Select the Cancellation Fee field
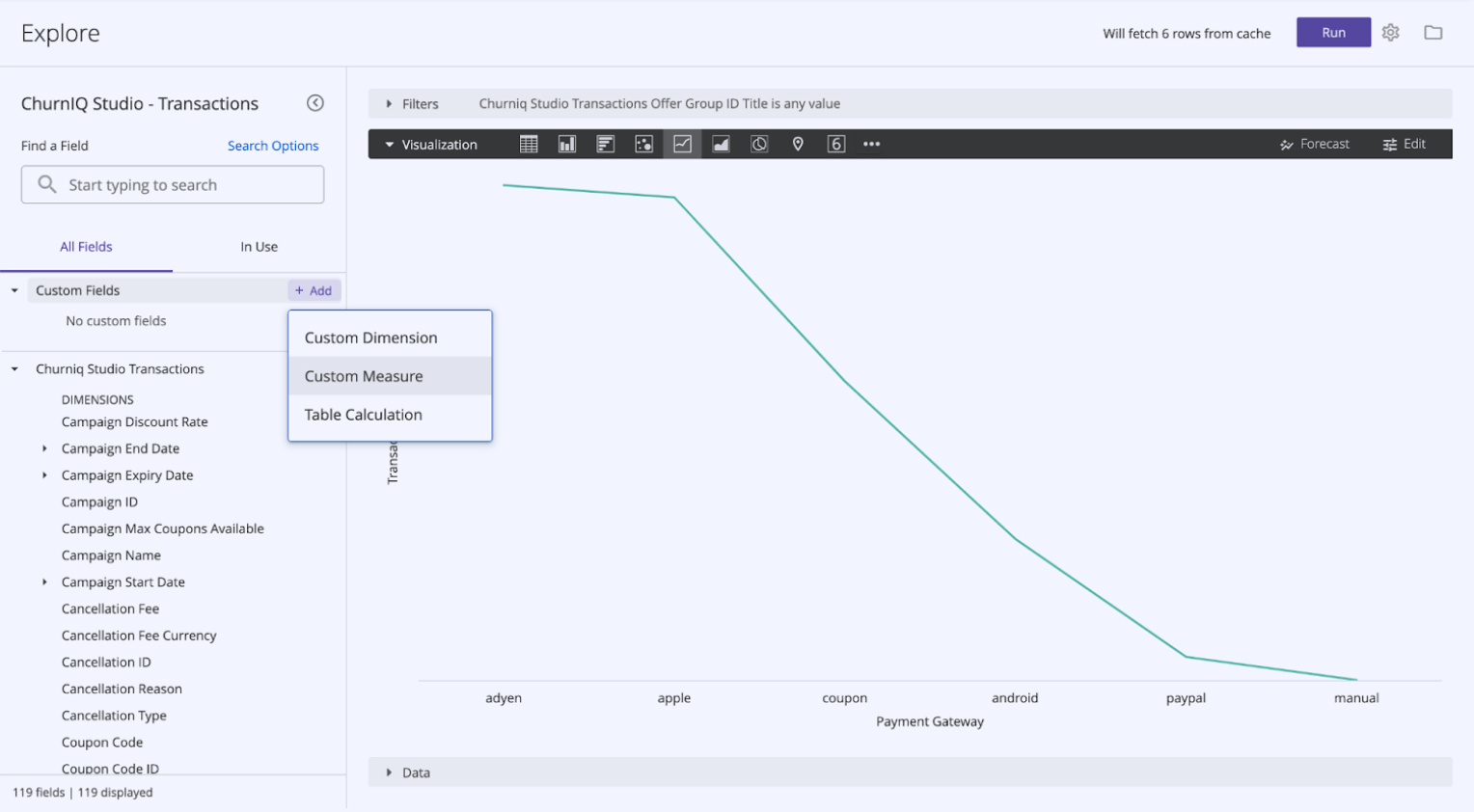 click(x=110, y=609)
